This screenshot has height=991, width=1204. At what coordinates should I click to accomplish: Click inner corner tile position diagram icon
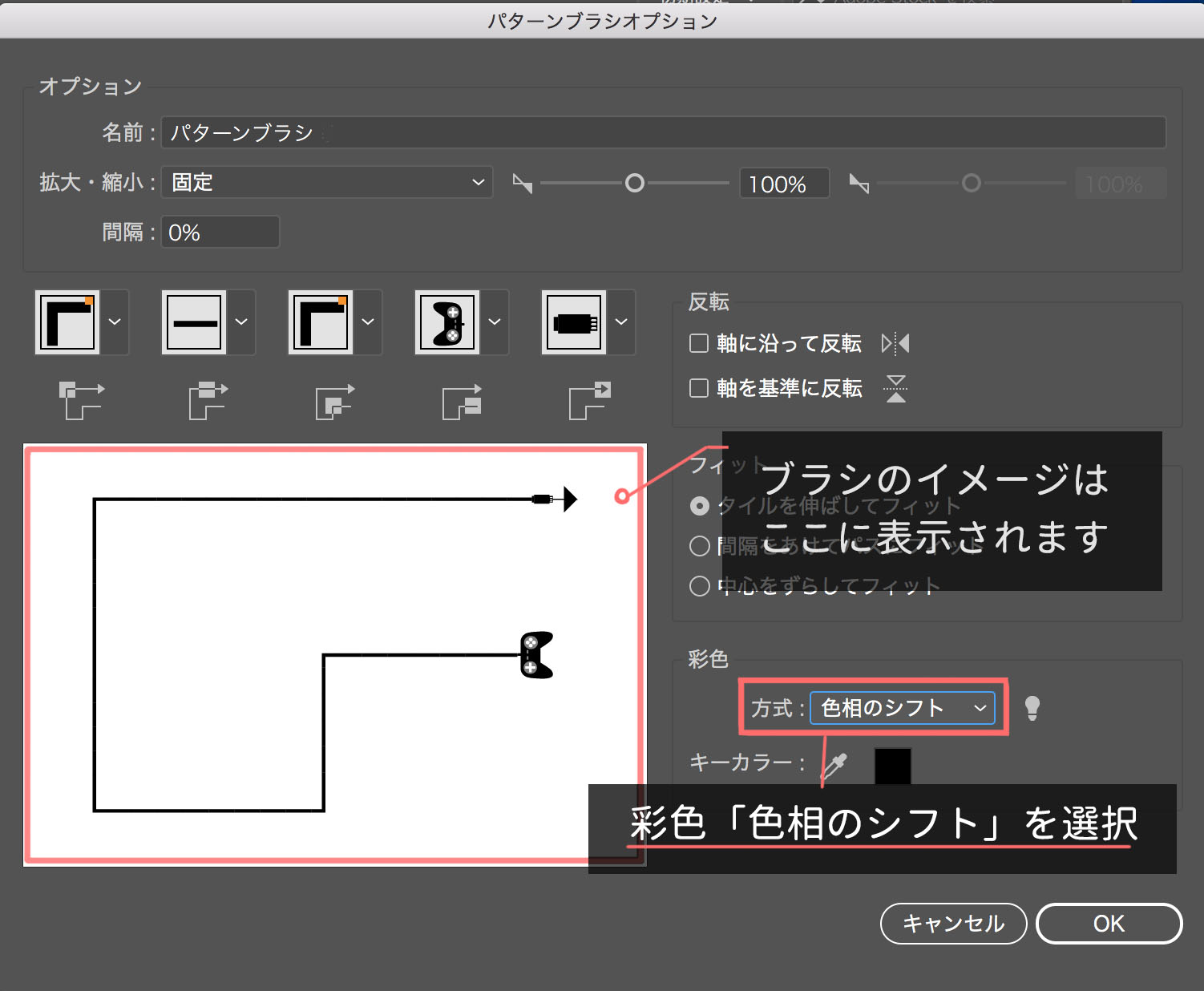[x=335, y=401]
